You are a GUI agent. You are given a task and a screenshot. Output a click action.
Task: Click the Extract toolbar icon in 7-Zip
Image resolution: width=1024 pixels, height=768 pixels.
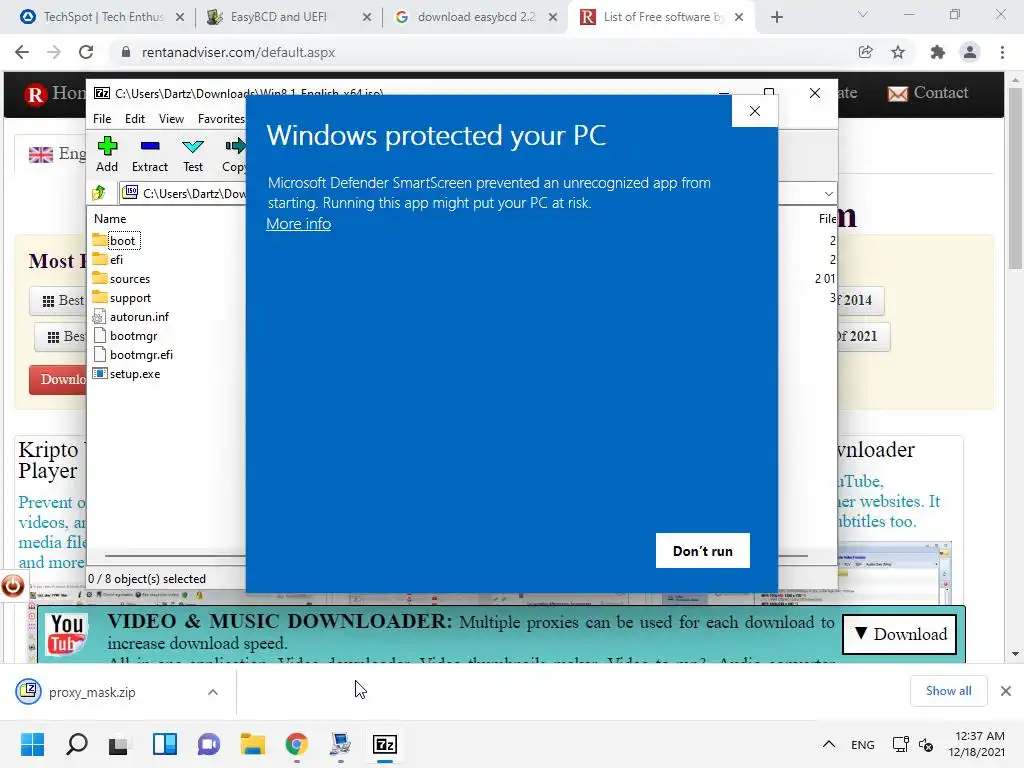(x=150, y=155)
